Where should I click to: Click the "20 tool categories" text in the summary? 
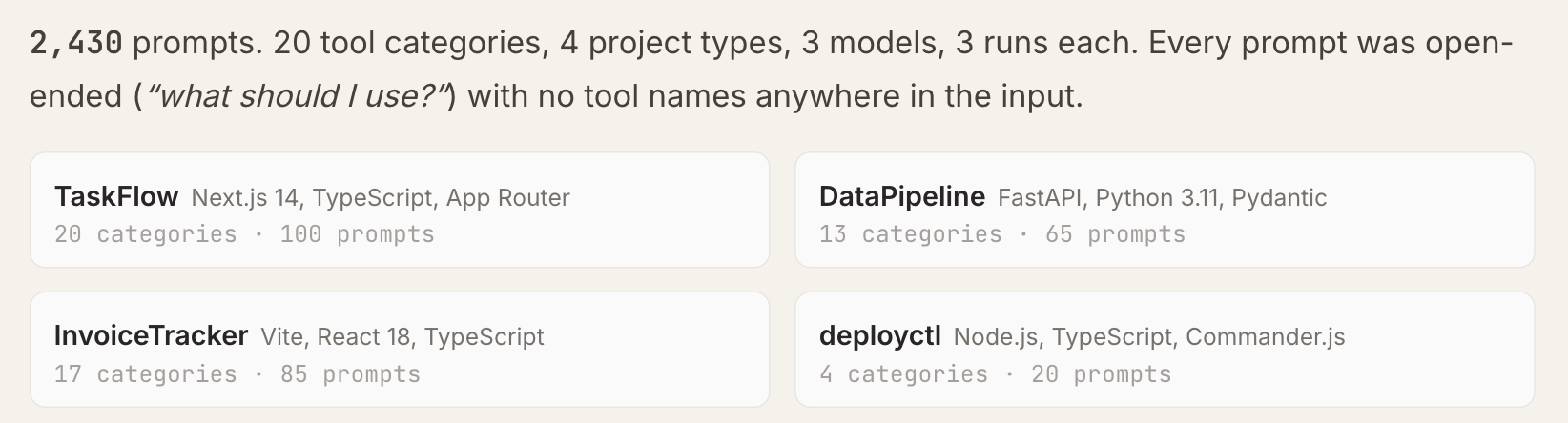pos(410,43)
